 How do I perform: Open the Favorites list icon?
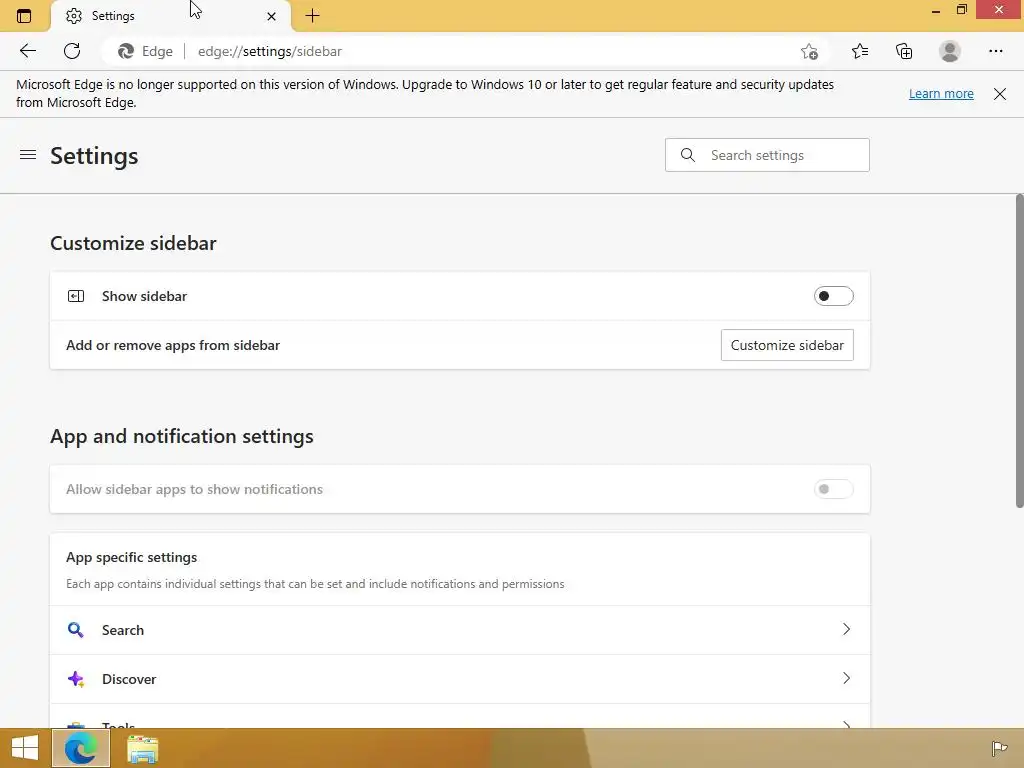tap(860, 51)
